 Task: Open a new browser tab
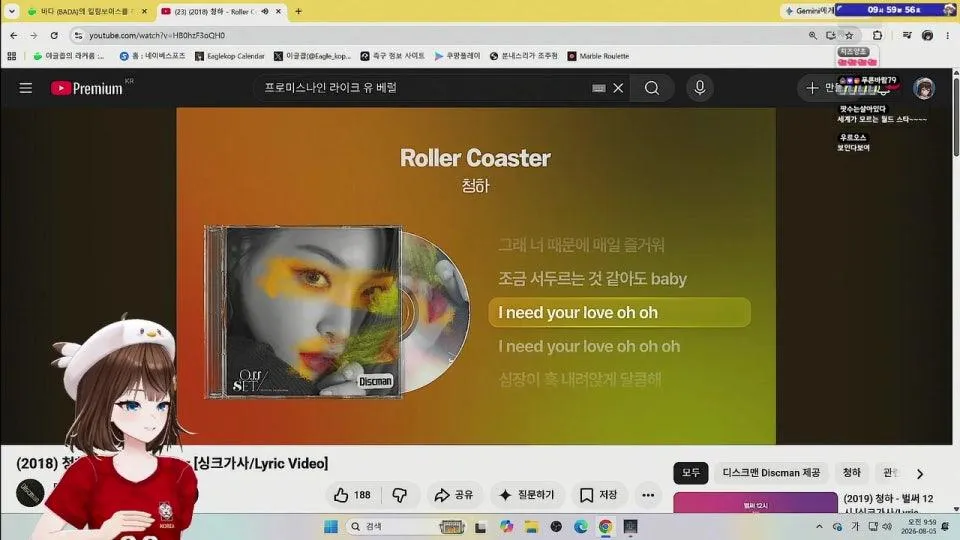pos(298,11)
